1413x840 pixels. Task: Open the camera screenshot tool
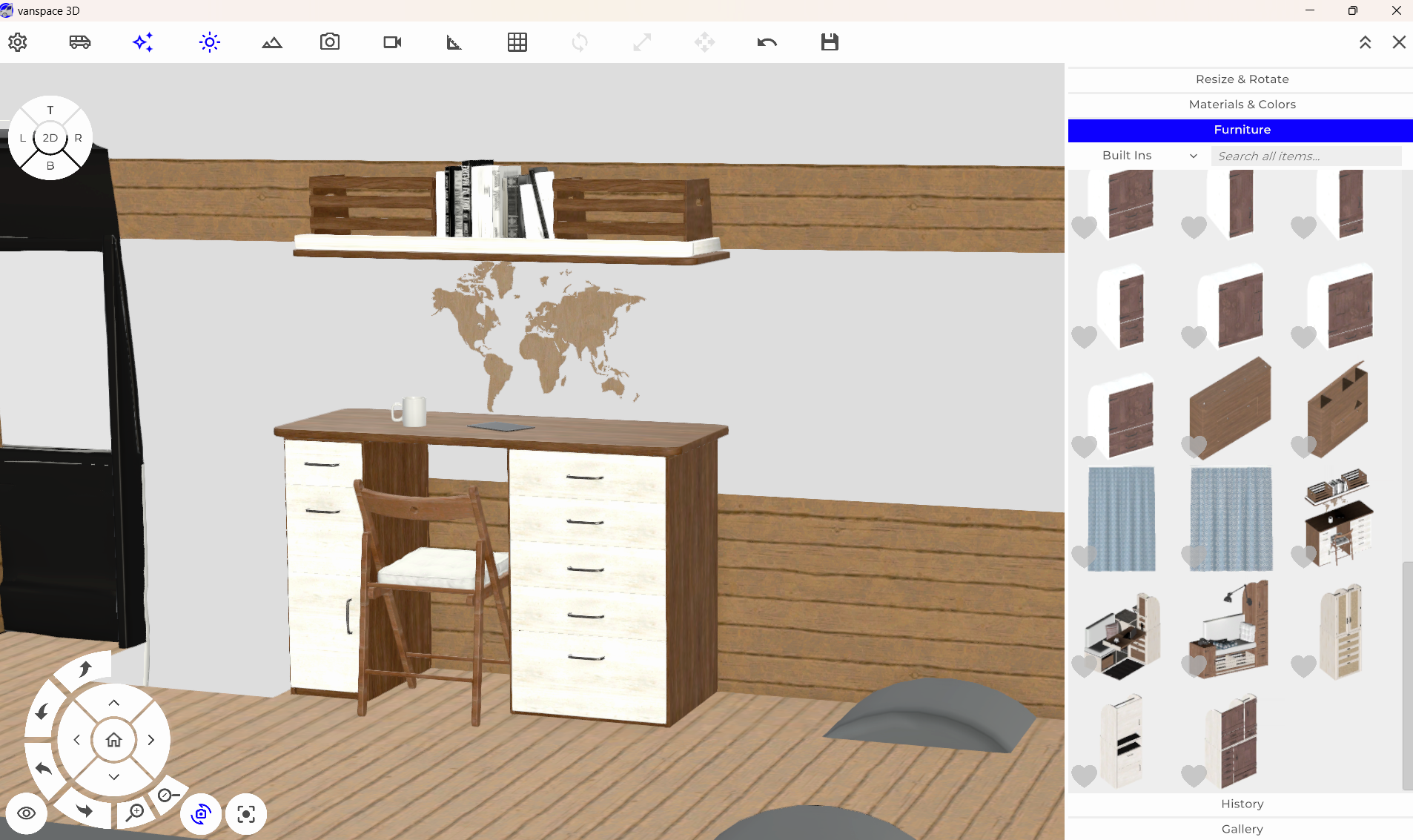tap(330, 42)
